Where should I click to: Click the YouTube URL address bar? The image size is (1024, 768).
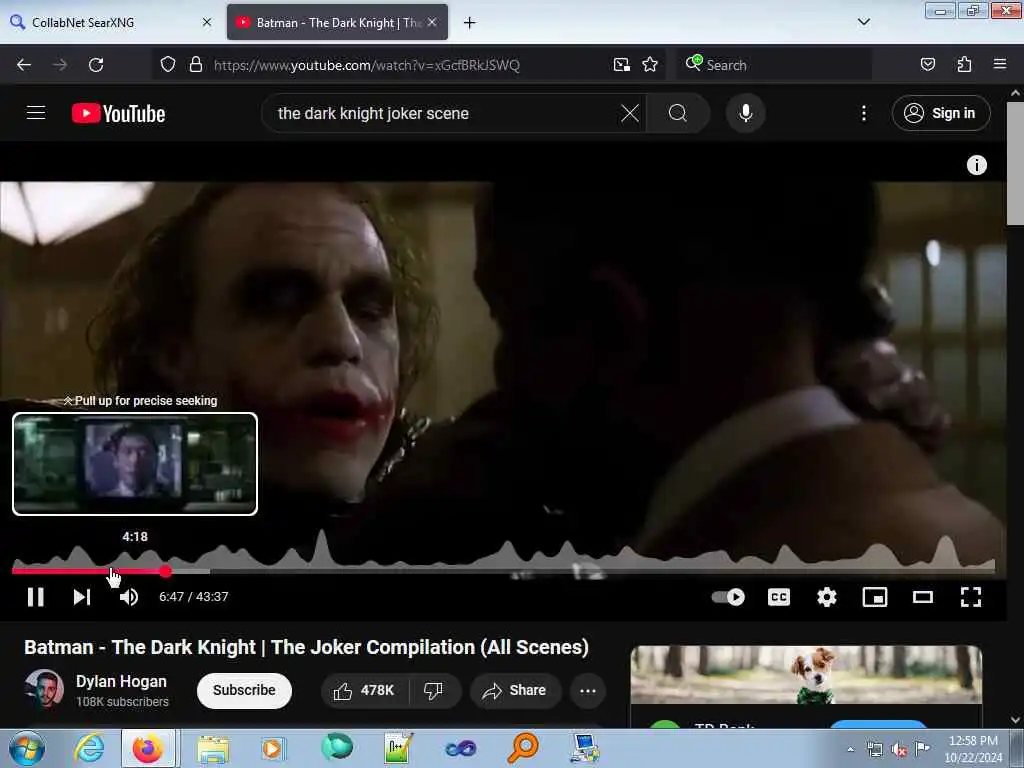[367, 65]
